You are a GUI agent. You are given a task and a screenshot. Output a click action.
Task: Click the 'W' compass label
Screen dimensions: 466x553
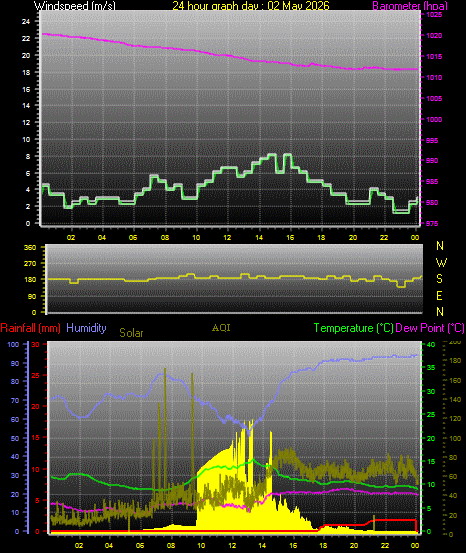click(x=441, y=263)
